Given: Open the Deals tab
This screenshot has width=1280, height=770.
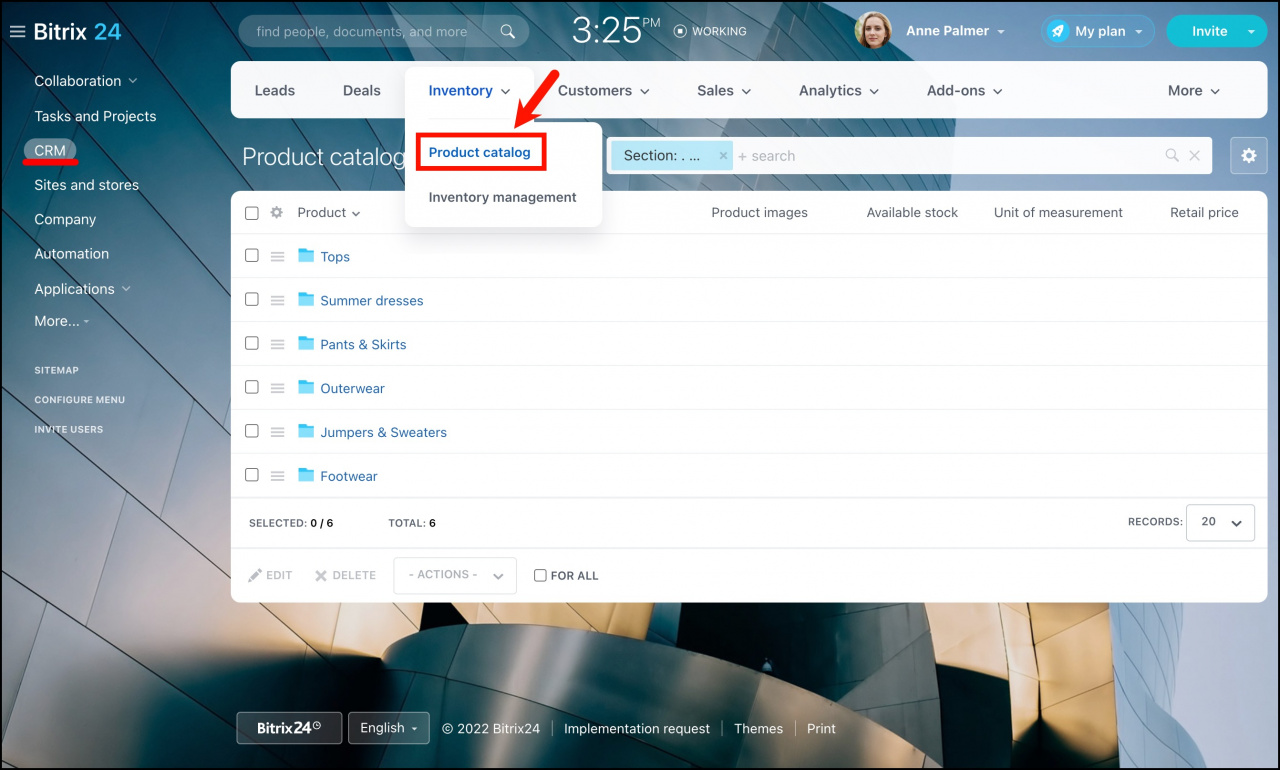Looking at the screenshot, I should (361, 91).
